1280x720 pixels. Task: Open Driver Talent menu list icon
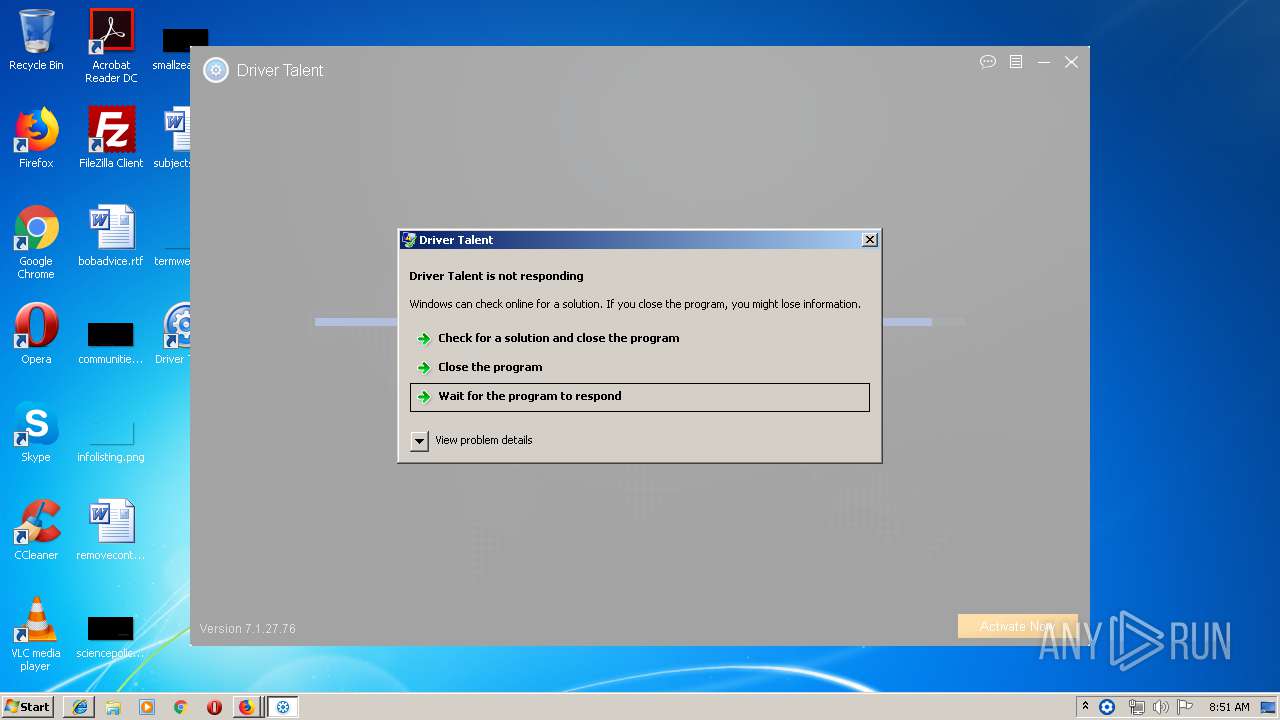click(1016, 62)
